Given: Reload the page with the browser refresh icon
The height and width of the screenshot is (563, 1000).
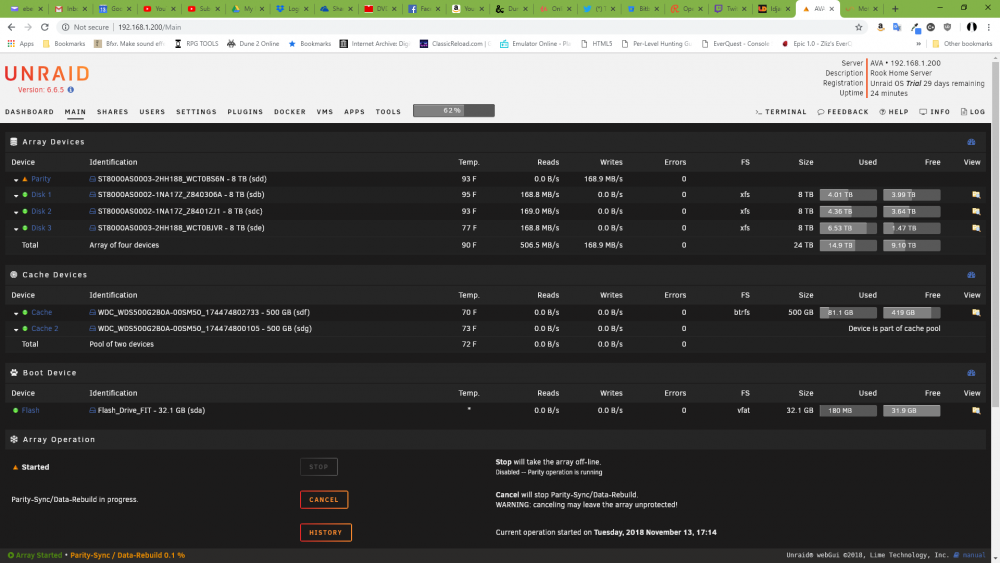Looking at the screenshot, I should (x=45, y=27).
